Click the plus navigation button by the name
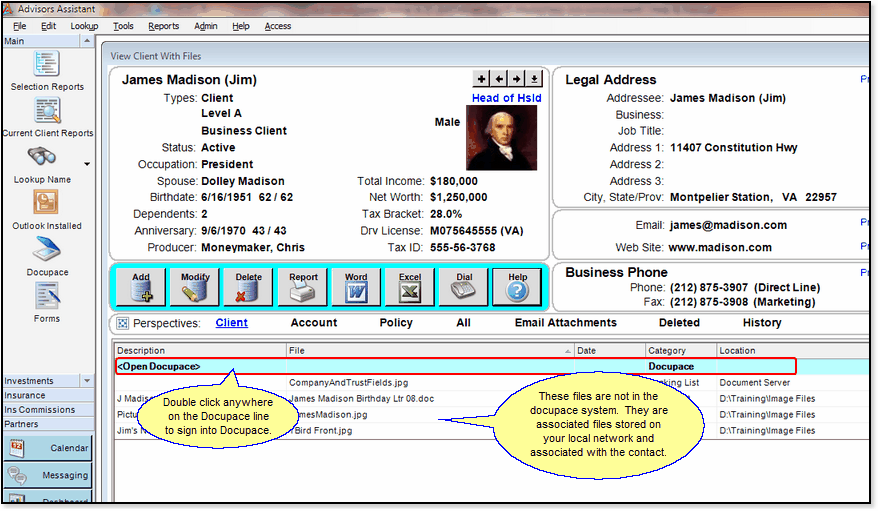 [x=481, y=79]
